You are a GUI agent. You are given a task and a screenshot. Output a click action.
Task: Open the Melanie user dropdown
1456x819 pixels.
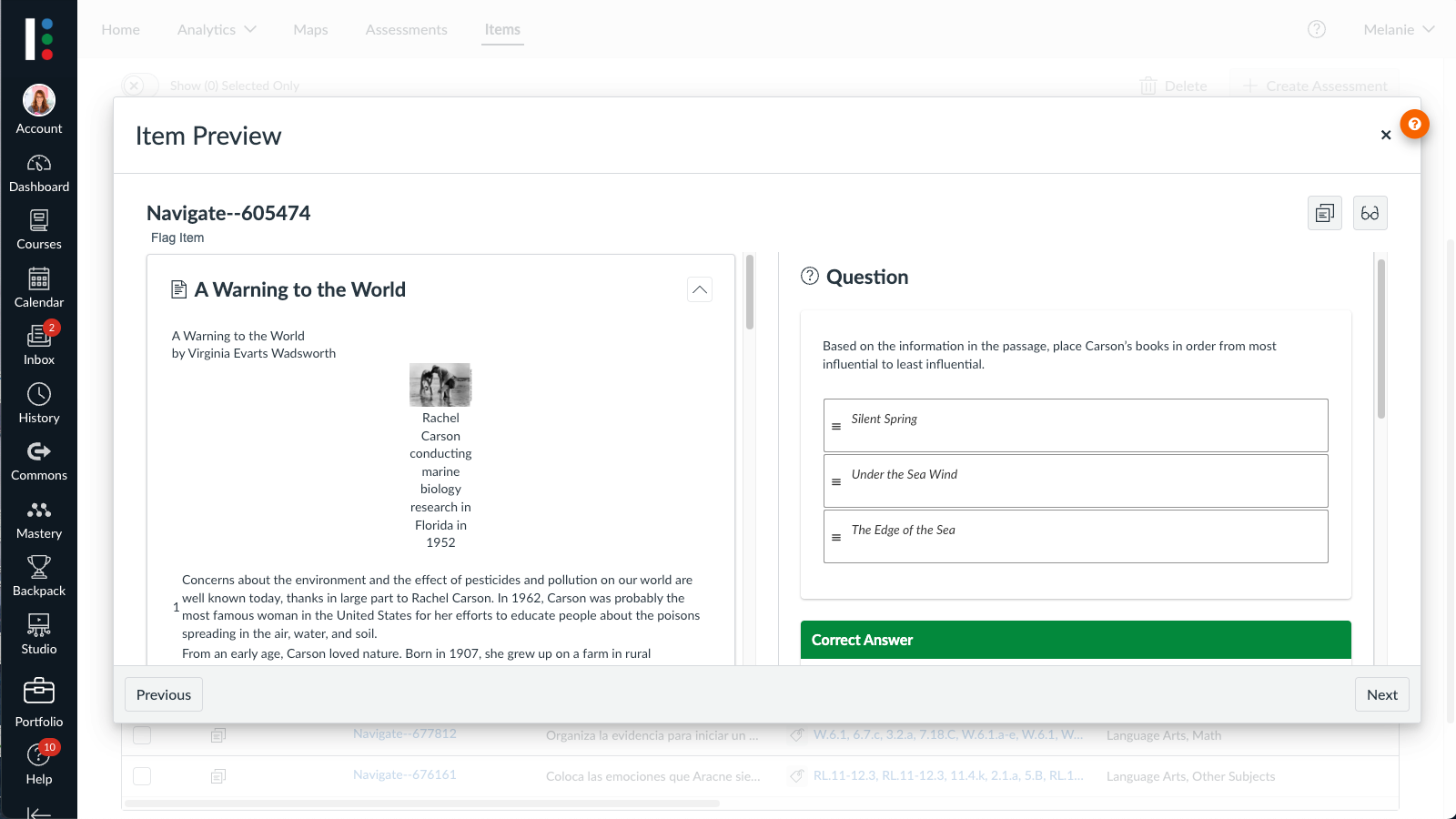click(1398, 29)
